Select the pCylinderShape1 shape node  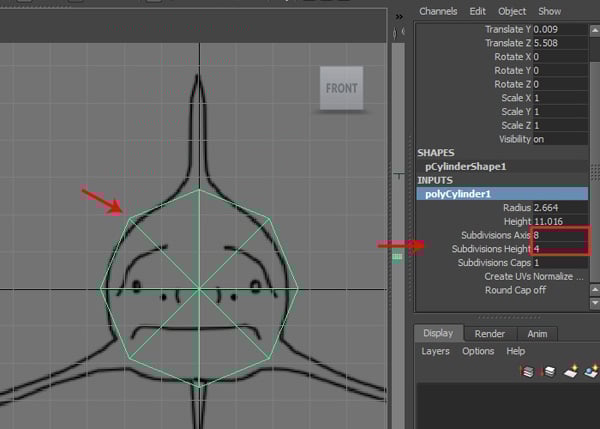point(466,166)
